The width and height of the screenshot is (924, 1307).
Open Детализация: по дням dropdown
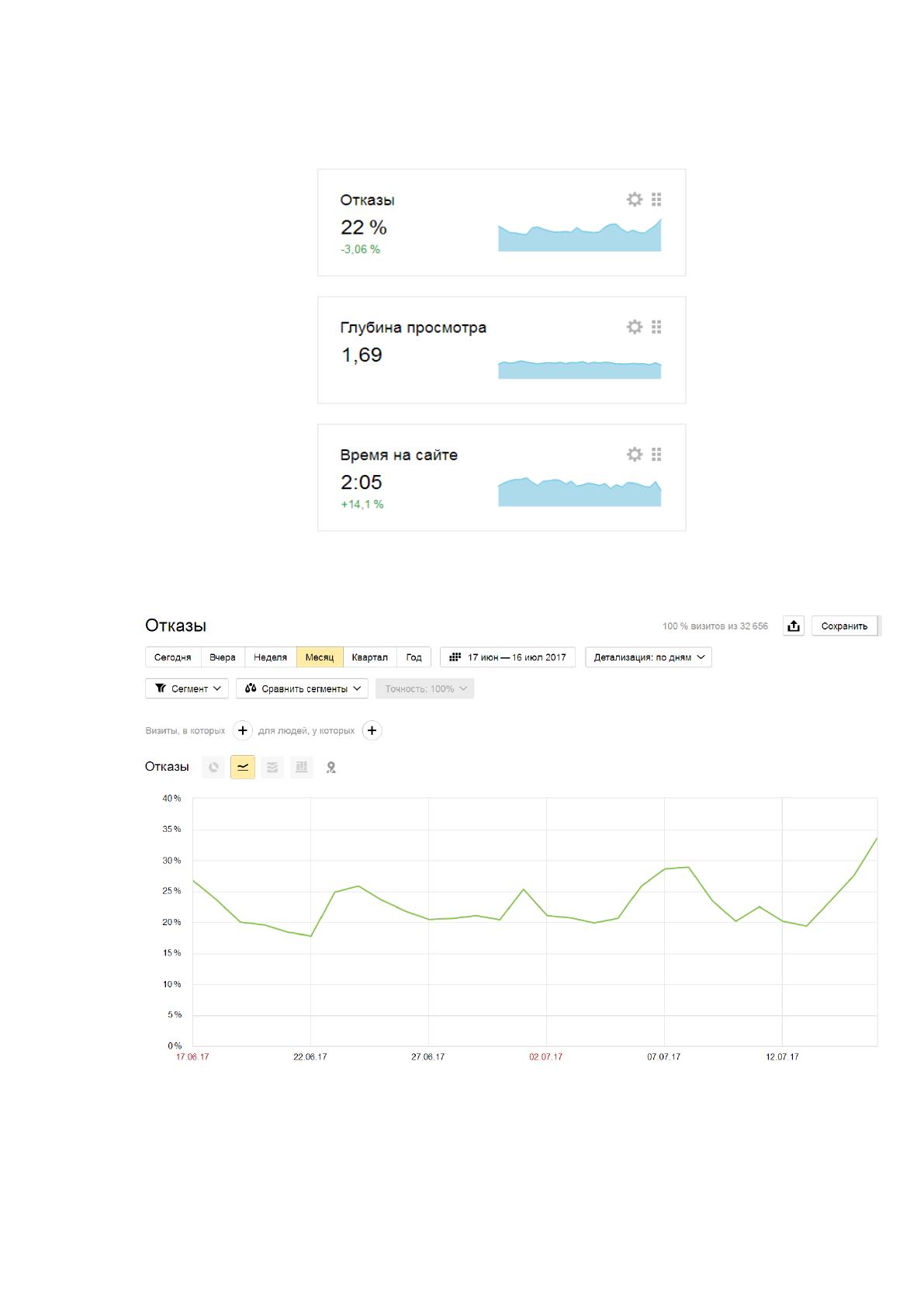tap(649, 657)
